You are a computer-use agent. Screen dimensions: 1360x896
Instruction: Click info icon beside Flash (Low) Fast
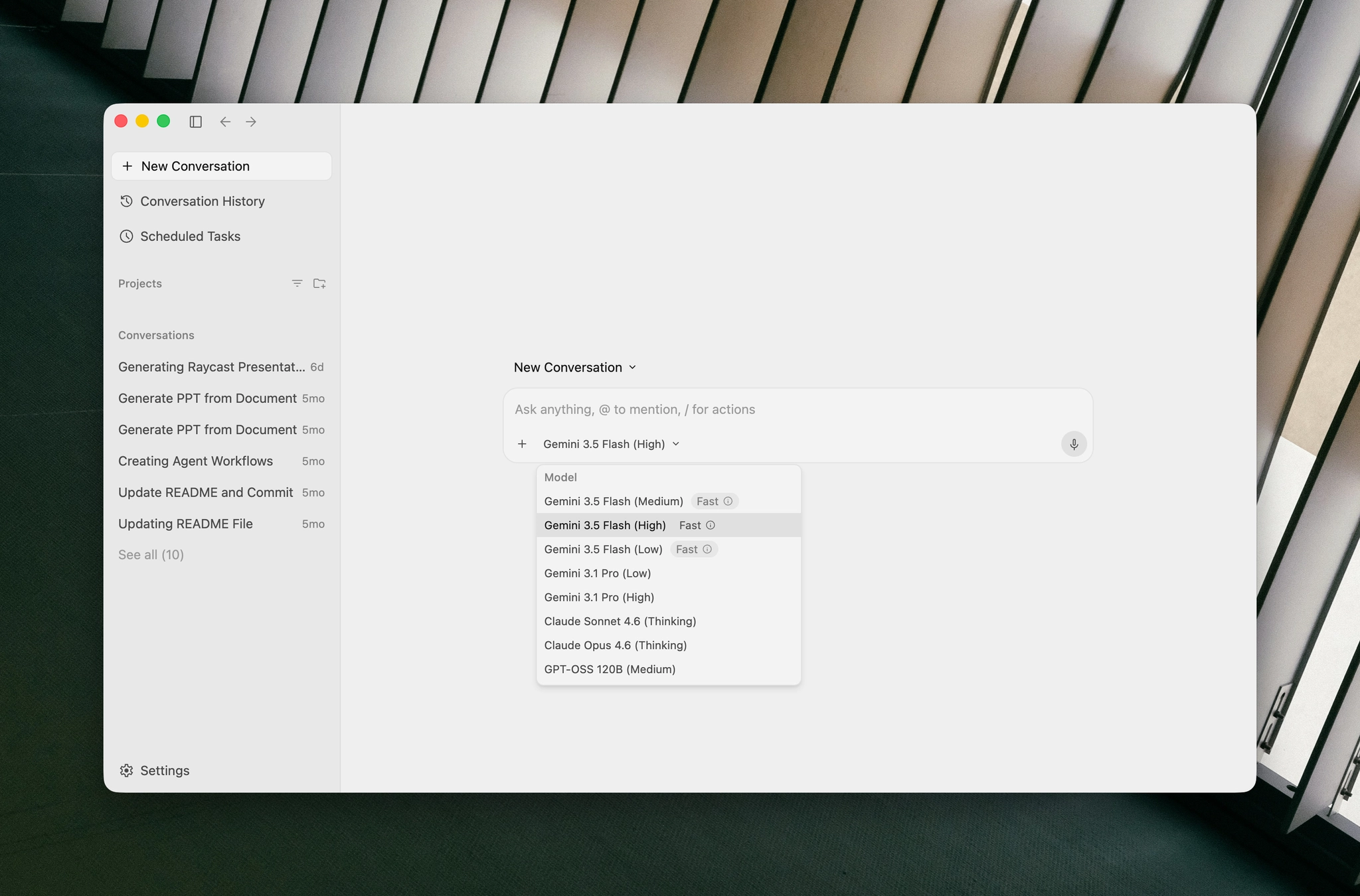pos(707,549)
